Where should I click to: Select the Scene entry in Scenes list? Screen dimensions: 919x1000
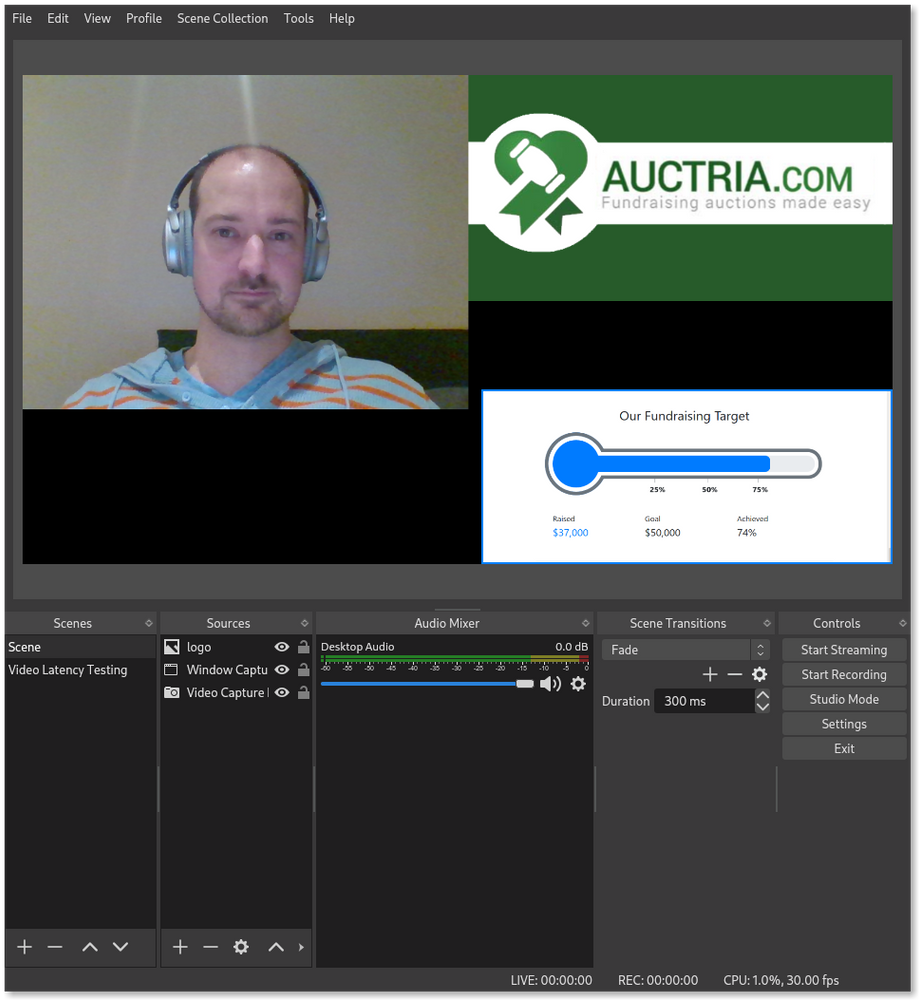pyautogui.click(x=80, y=647)
